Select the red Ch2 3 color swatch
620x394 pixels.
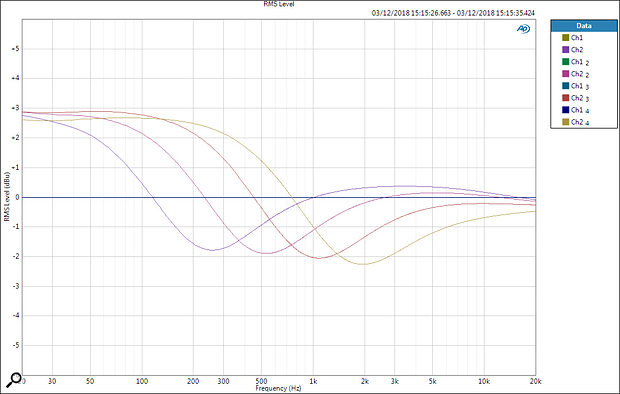coord(565,98)
